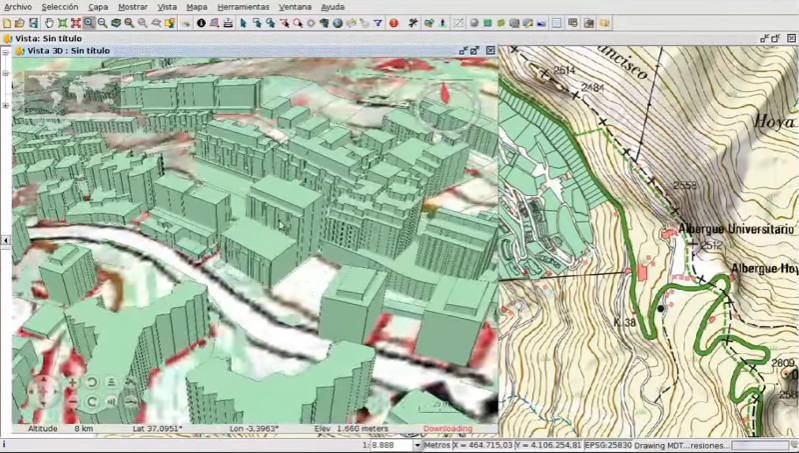Viewport: 799px width, 453px height.
Task: Click the Print icon in the toolbar
Action: tap(229, 22)
